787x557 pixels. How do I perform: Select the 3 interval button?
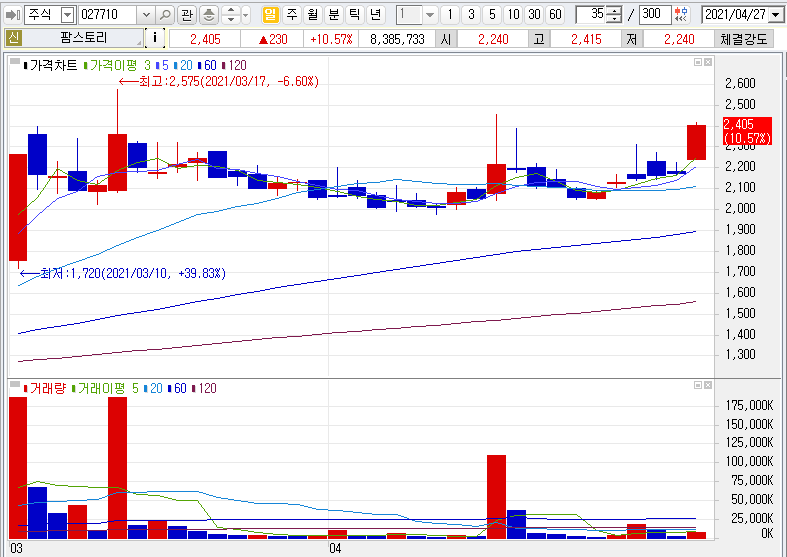pos(471,15)
